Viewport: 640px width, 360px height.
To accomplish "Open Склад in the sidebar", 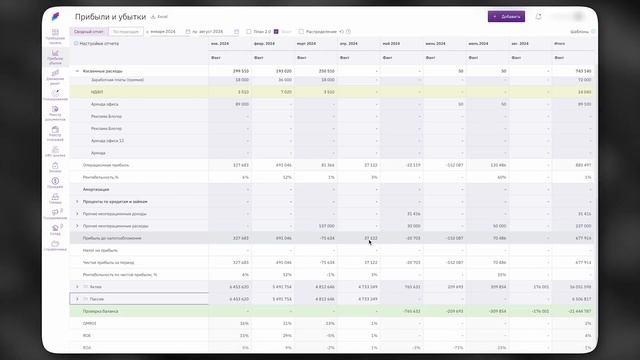I will pyautogui.click(x=55, y=229).
